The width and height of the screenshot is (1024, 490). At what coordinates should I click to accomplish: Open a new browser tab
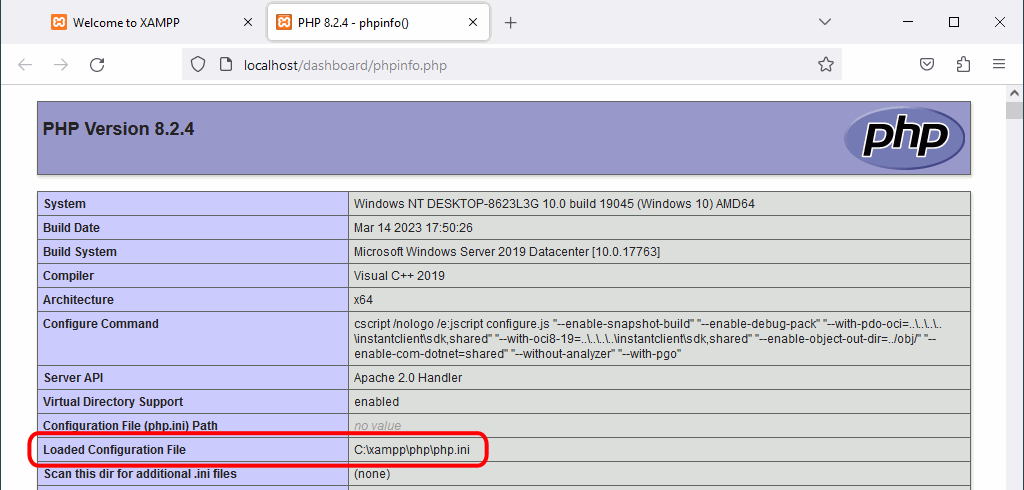click(x=511, y=22)
